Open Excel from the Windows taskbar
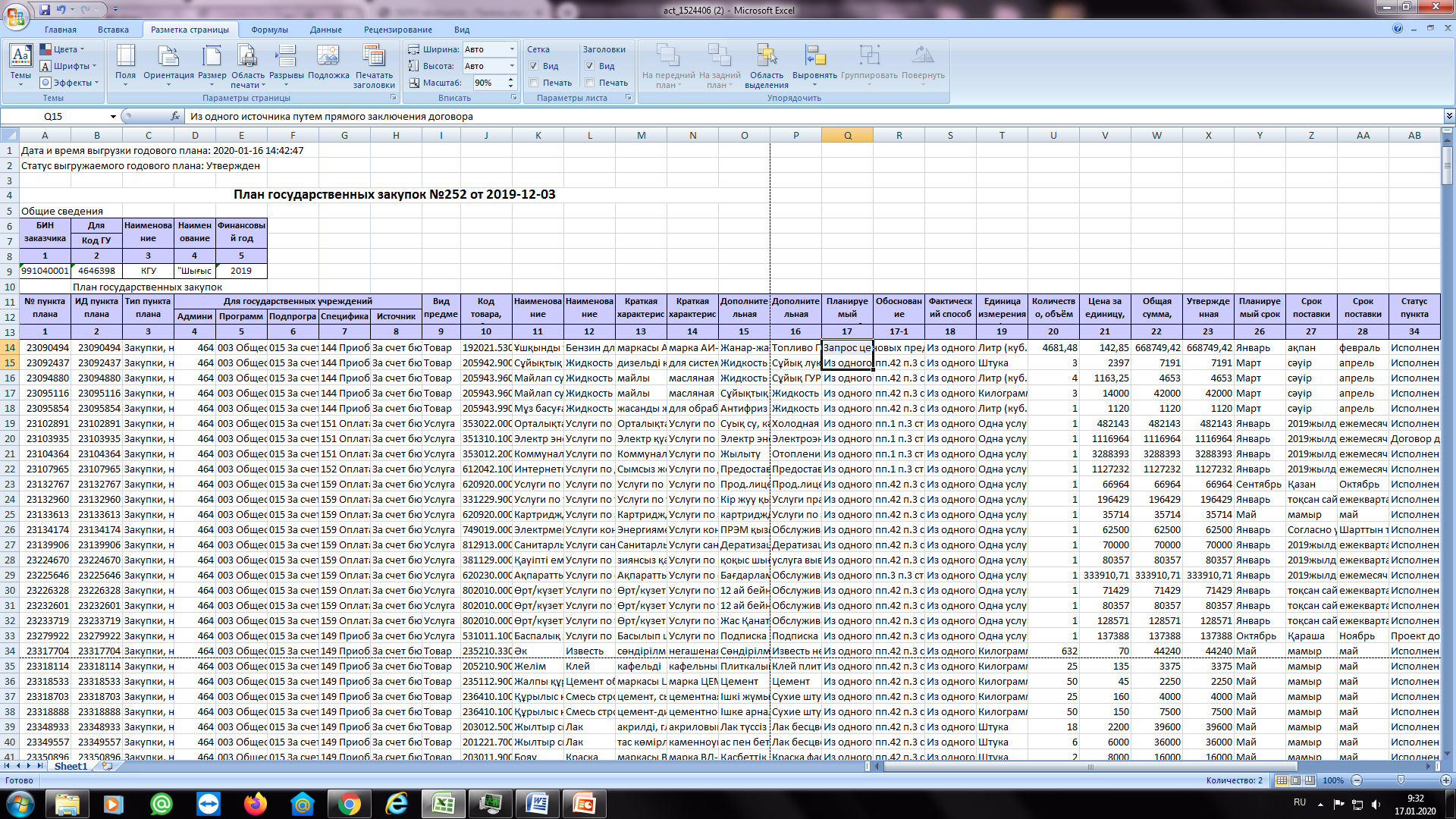1456x819 pixels. 444,804
